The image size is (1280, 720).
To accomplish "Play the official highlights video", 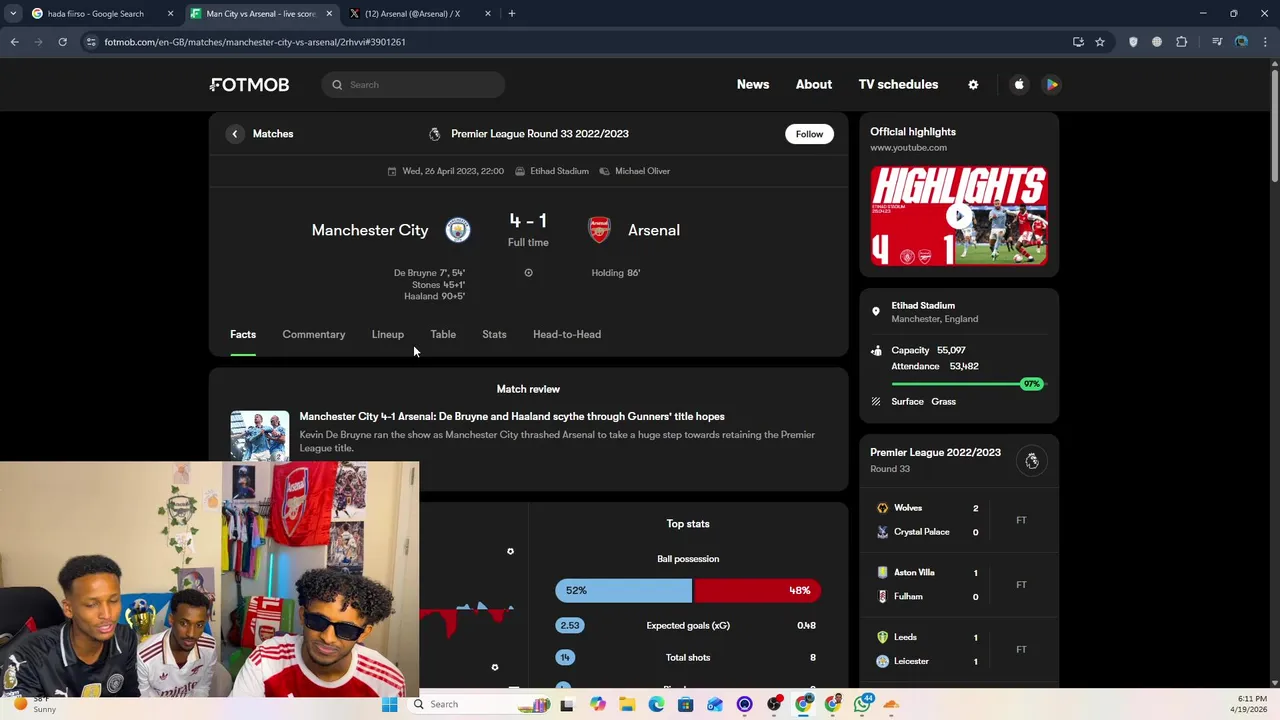I will [x=959, y=216].
